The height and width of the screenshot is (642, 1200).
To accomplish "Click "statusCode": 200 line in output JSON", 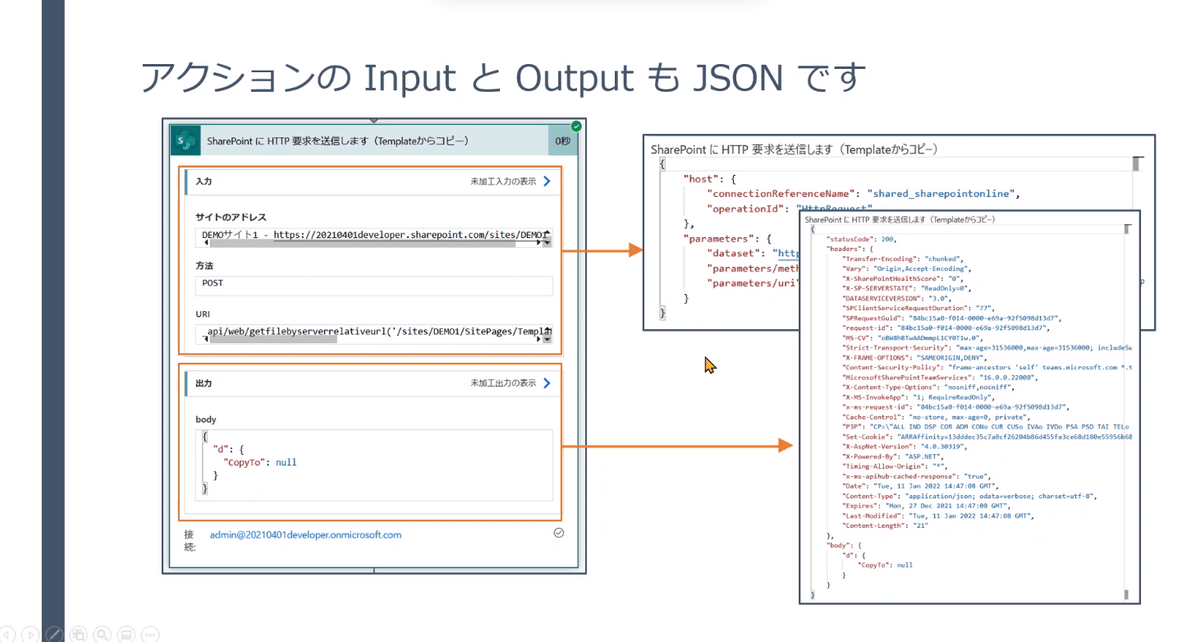I will (x=860, y=241).
